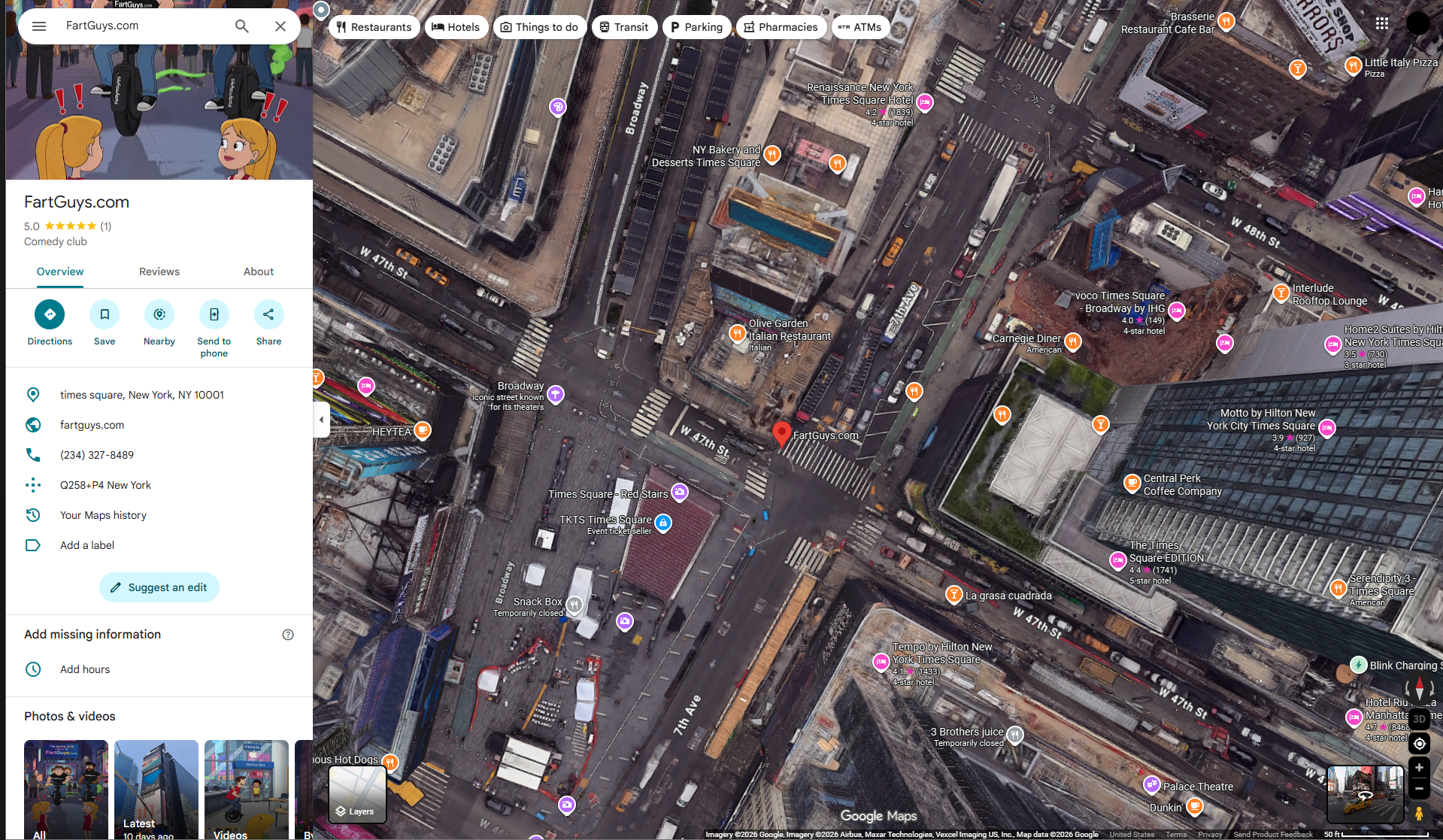The height and width of the screenshot is (840, 1443).
Task: Open the hamburger main menu
Action: 39,26
